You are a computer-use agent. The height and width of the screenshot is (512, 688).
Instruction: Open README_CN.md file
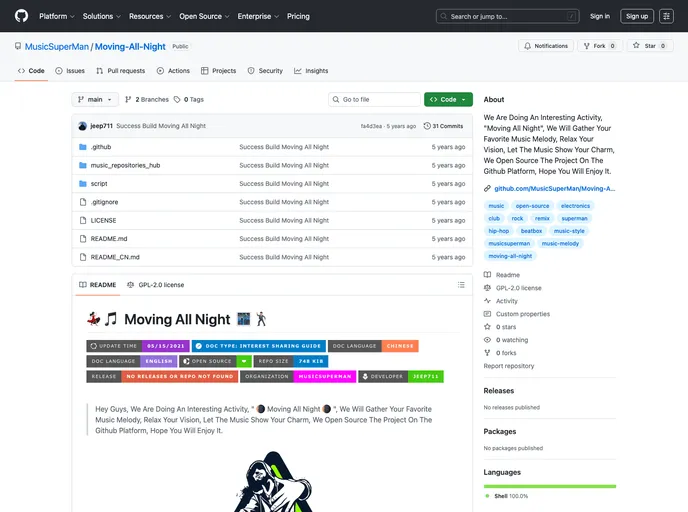click(x=115, y=257)
